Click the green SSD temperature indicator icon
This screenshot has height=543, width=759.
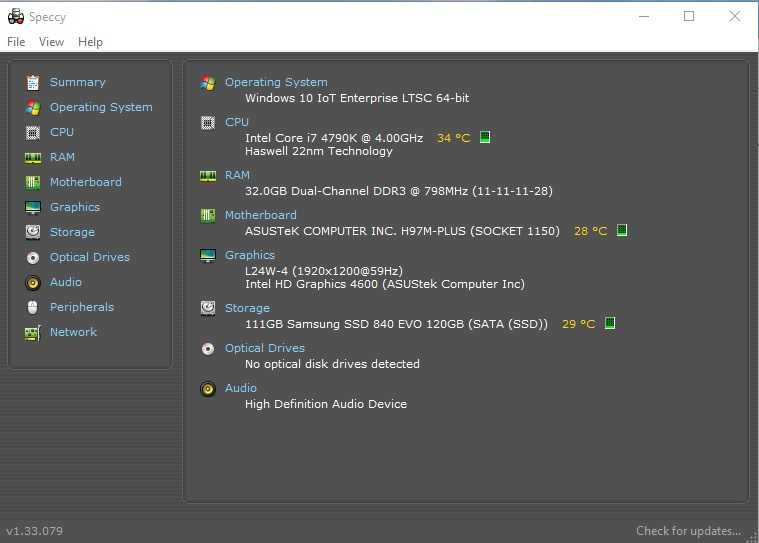pos(610,323)
